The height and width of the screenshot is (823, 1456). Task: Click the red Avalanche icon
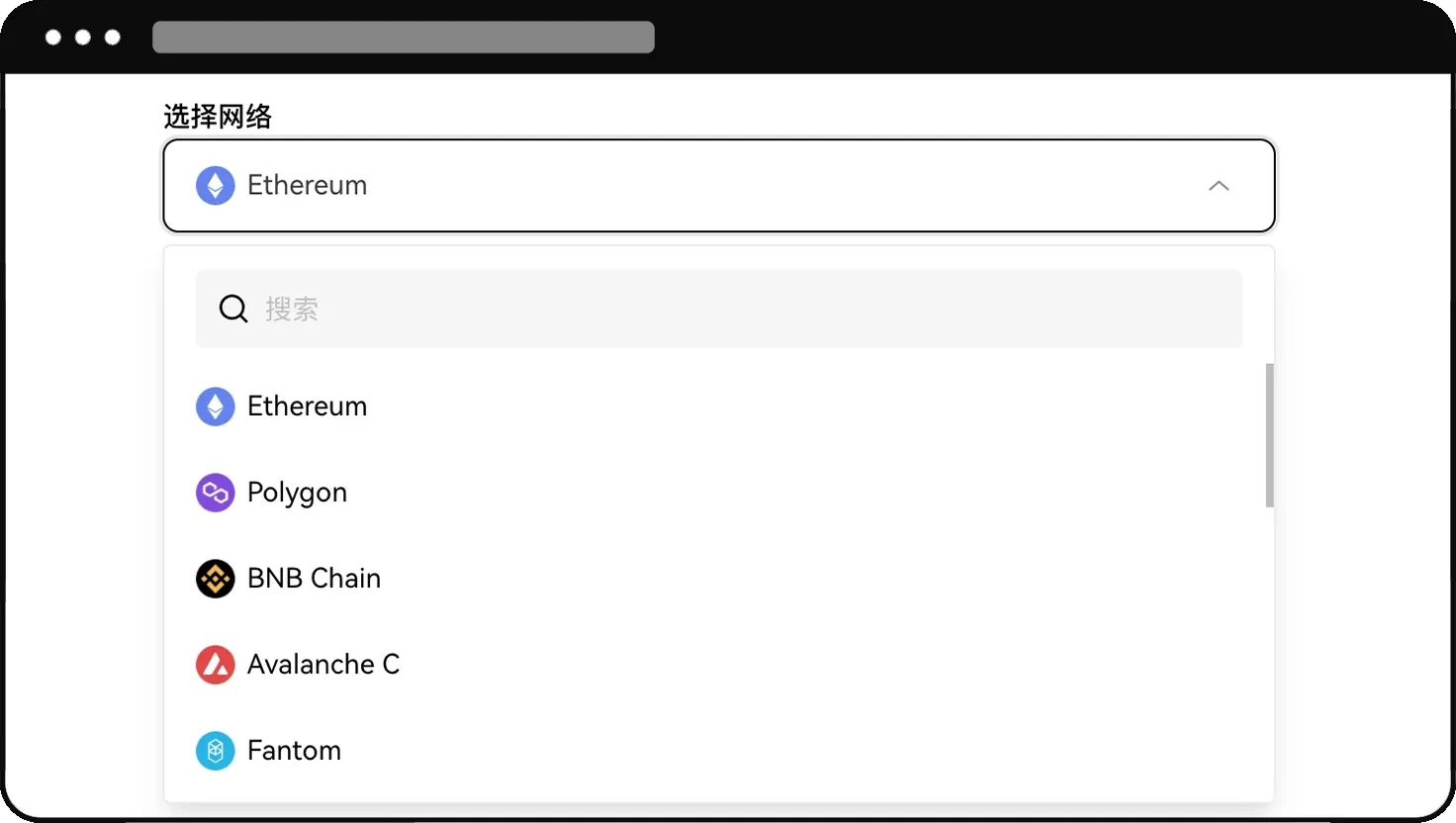click(x=215, y=665)
